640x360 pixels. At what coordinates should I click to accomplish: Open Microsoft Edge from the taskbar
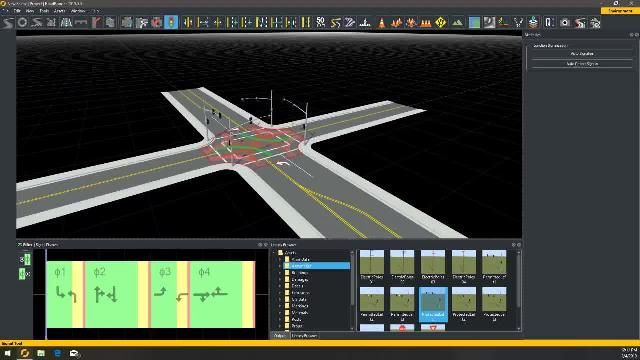pos(58,353)
